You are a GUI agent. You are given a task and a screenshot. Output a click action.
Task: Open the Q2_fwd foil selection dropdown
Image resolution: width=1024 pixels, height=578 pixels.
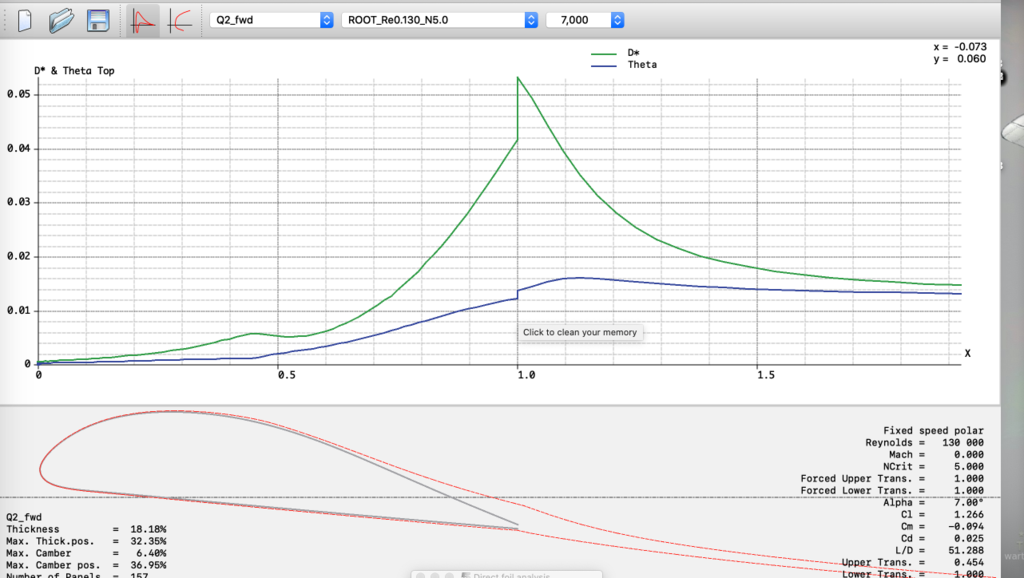pos(273,20)
